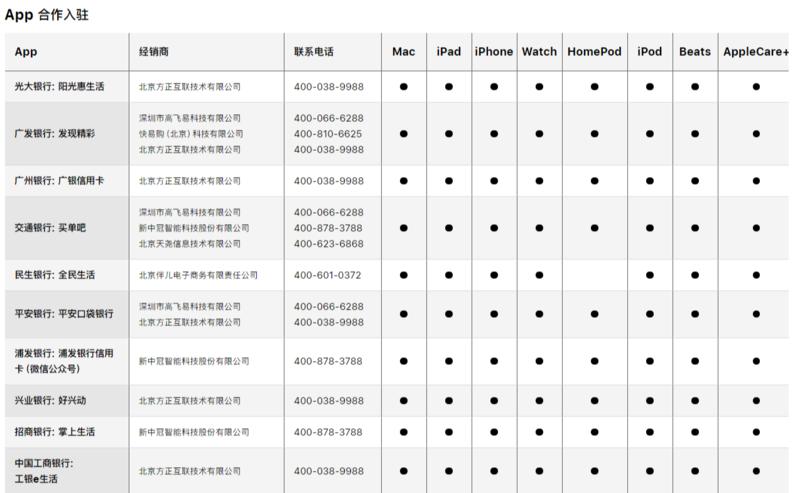Click phone 400-038-9988 in 中国工商银行 row

click(329, 472)
